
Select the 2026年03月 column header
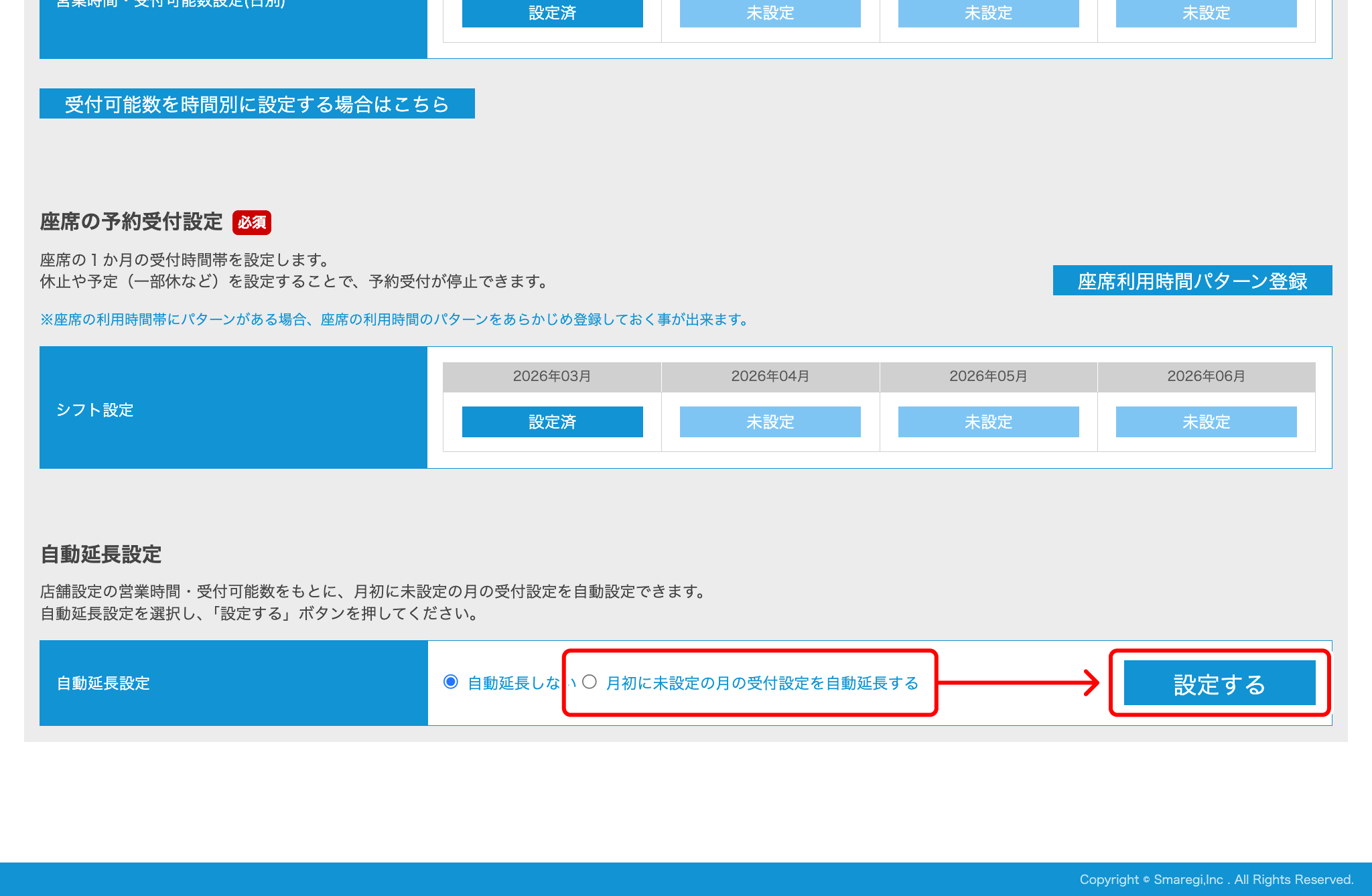click(x=552, y=376)
